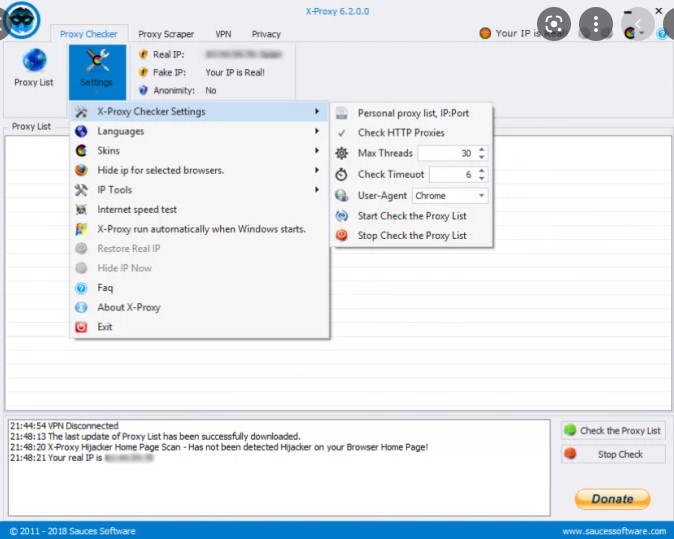Click the About X-Proxy info icon
This screenshot has height=539, width=674.
81,307
